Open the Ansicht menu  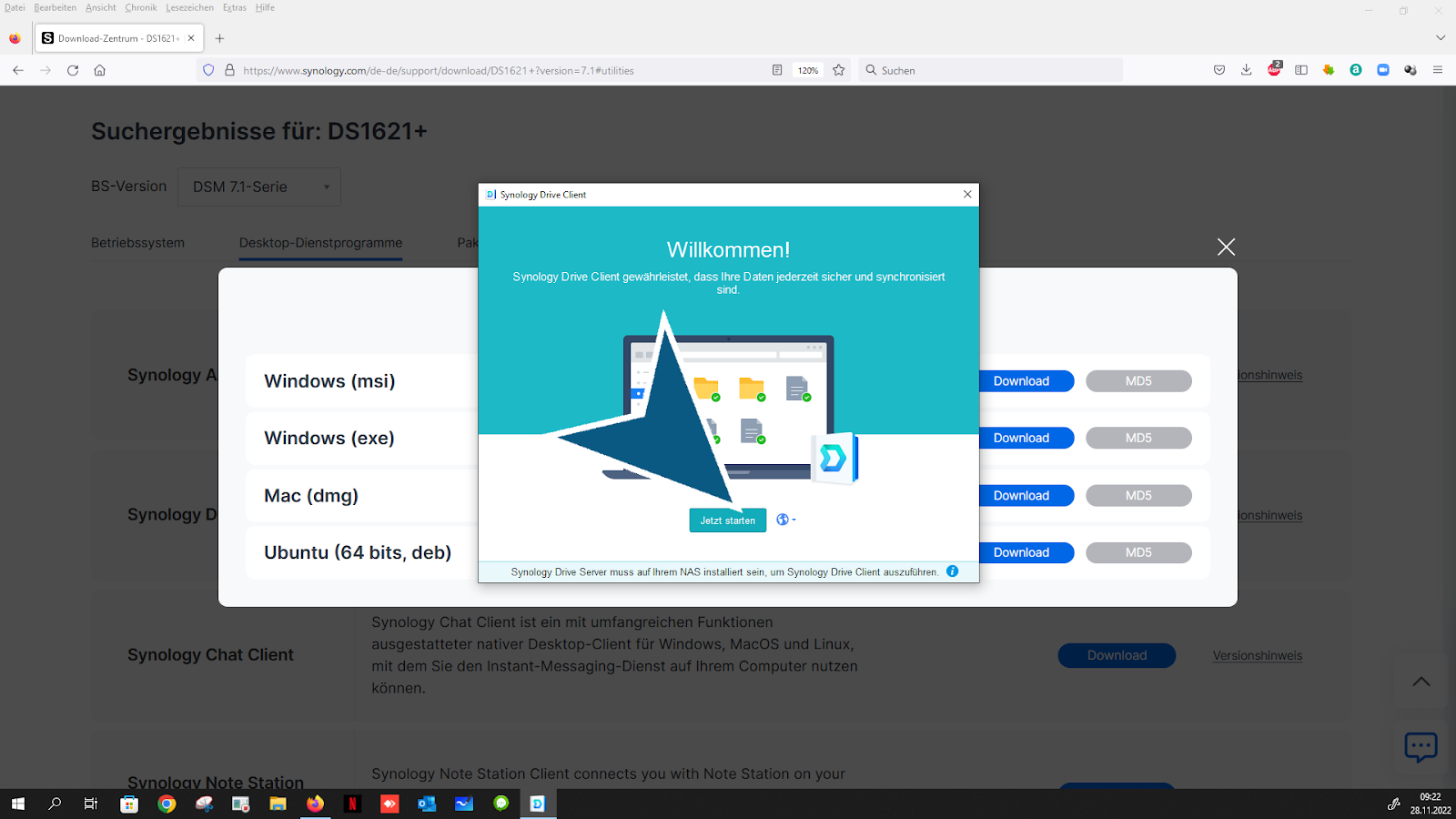[x=100, y=7]
